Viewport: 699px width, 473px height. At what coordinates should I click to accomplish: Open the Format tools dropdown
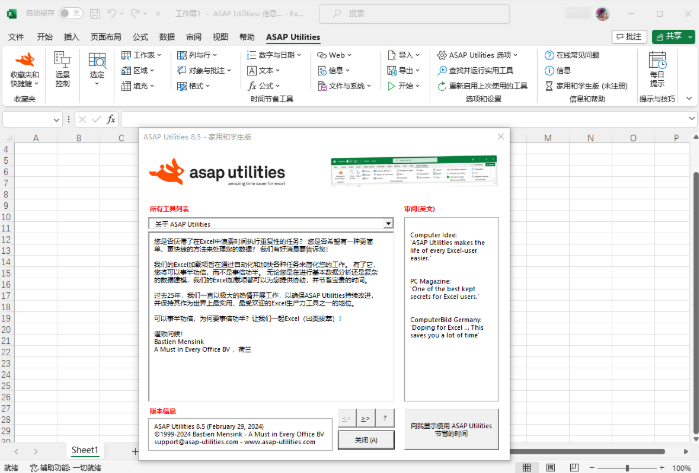tap(193, 86)
